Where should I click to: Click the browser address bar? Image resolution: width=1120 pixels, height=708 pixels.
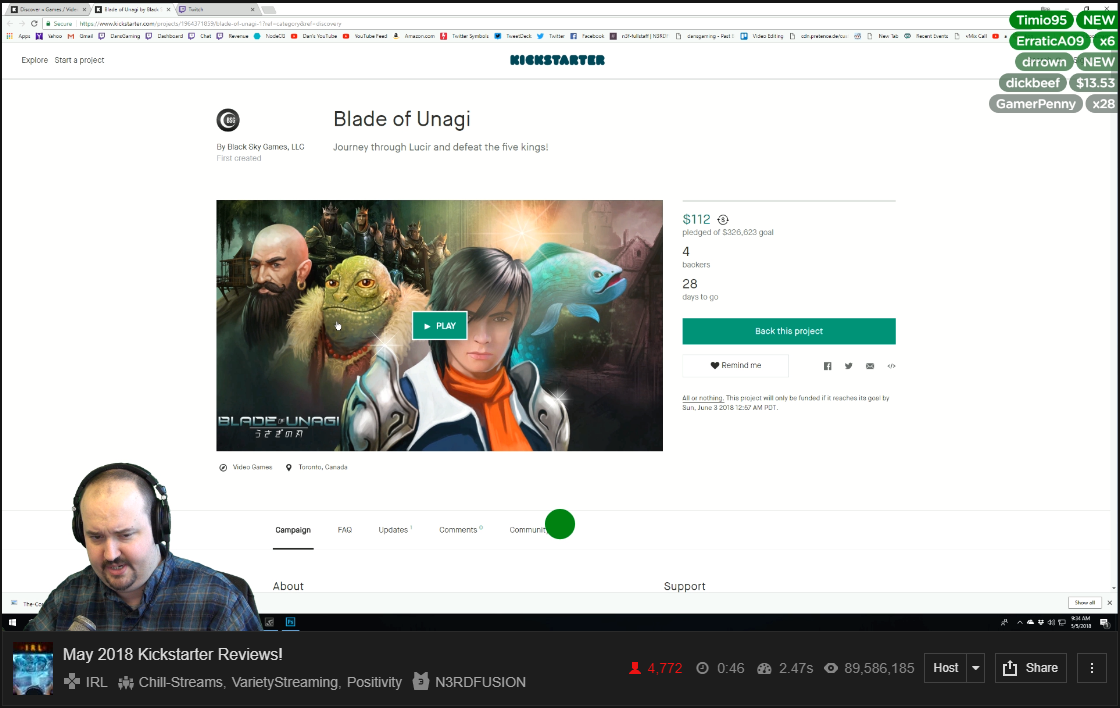[x=300, y=22]
